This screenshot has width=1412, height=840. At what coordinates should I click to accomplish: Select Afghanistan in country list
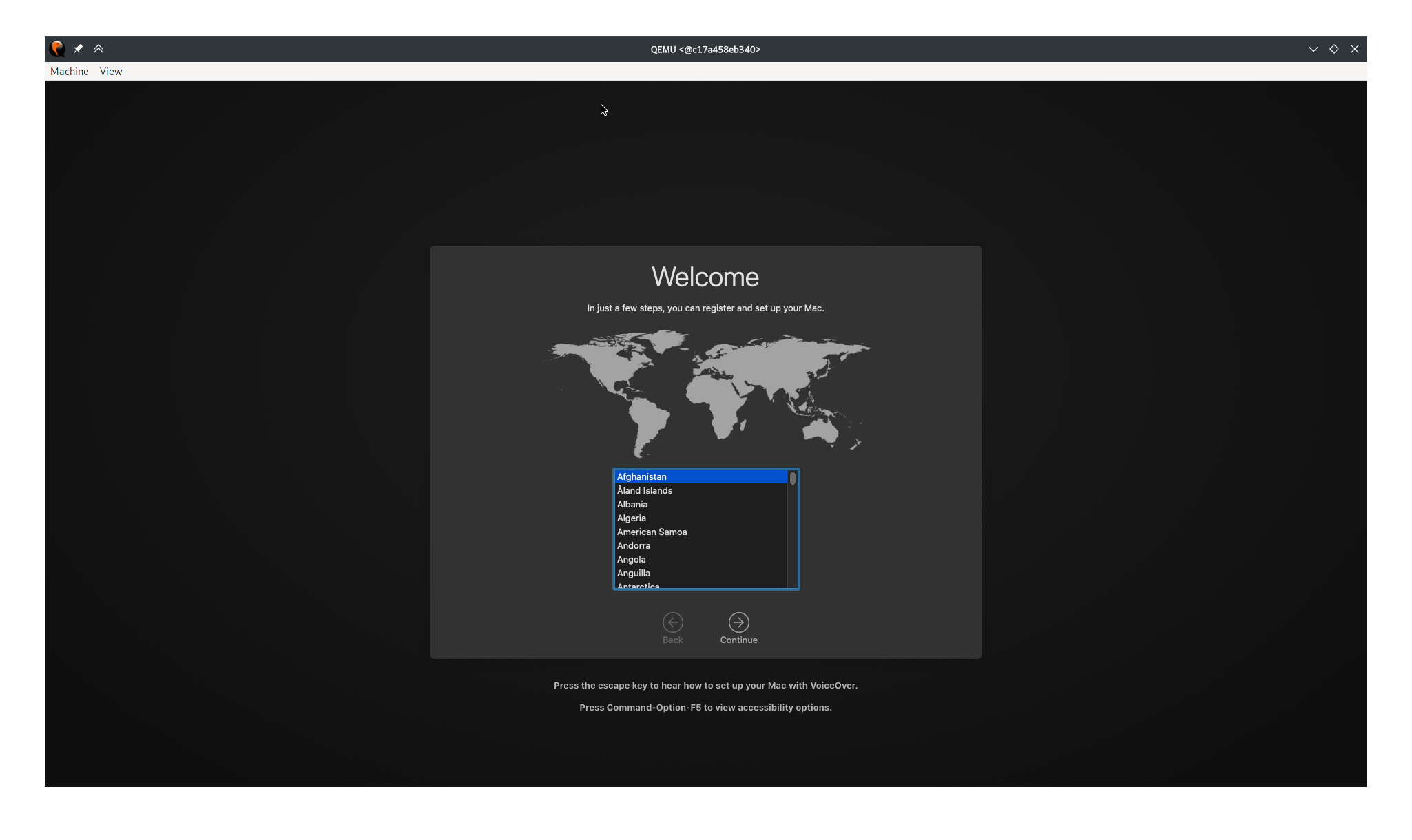(x=642, y=476)
